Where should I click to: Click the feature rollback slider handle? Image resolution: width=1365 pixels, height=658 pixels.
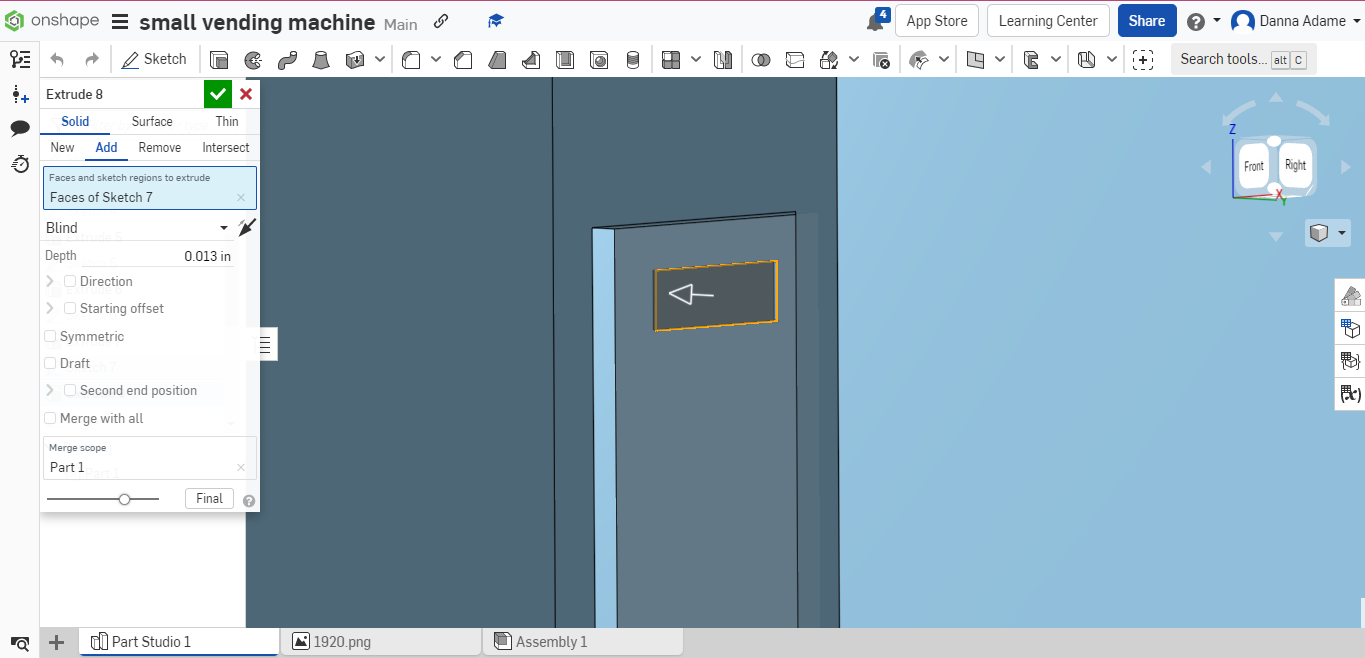point(124,498)
